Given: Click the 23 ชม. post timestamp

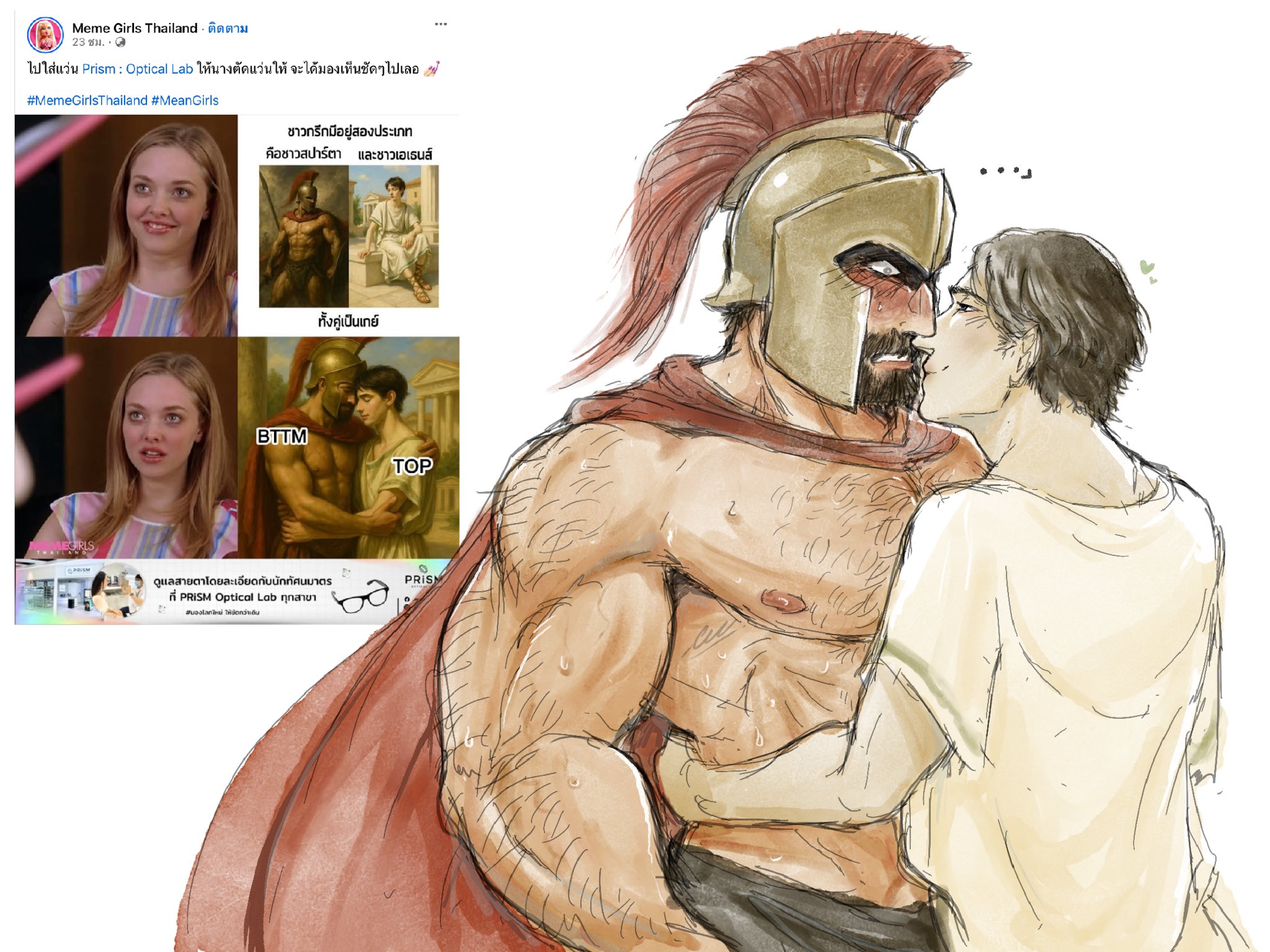Looking at the screenshot, I should (88, 42).
